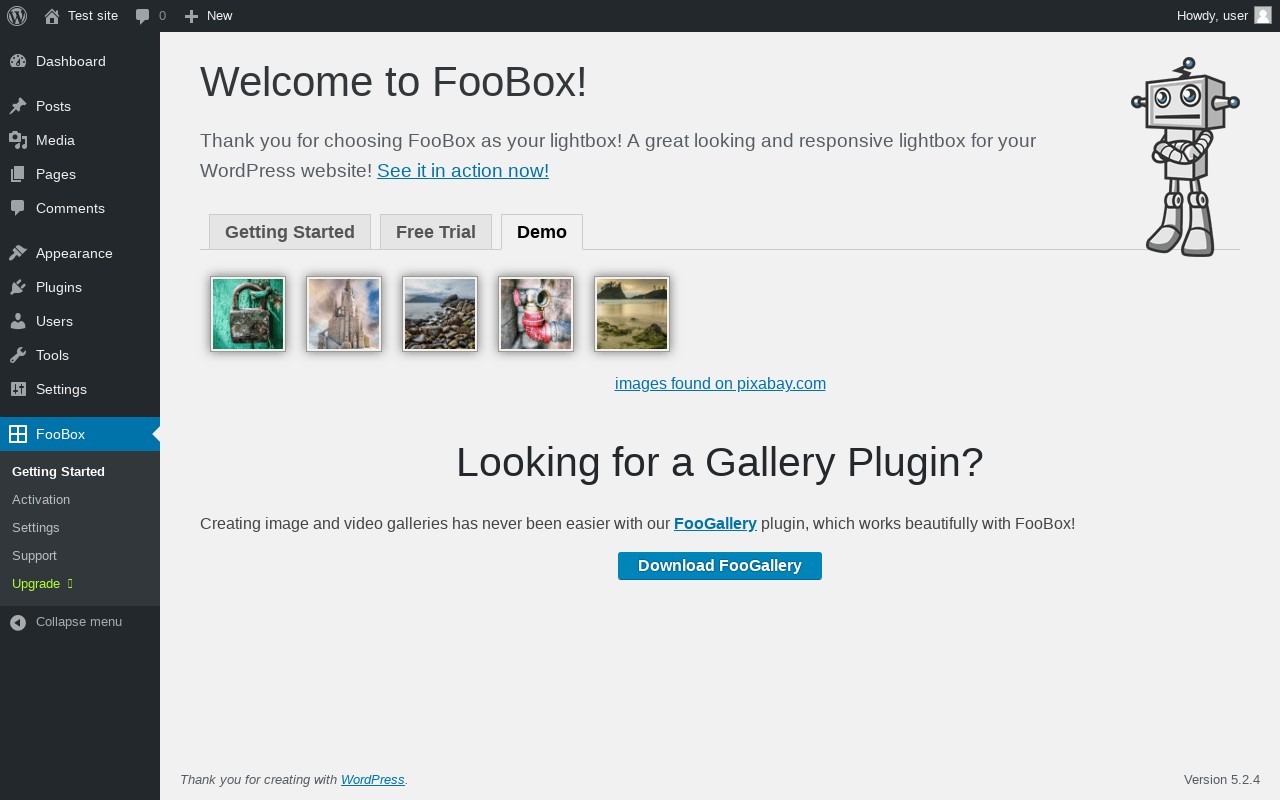Open the green Upgrade submenu link
This screenshot has height=800, width=1280.
(x=36, y=583)
